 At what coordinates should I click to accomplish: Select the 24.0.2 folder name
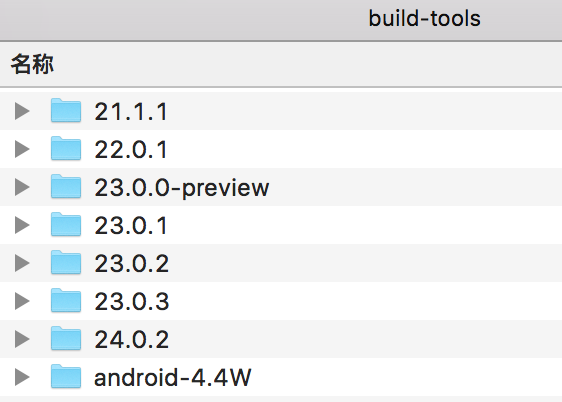coord(132,339)
